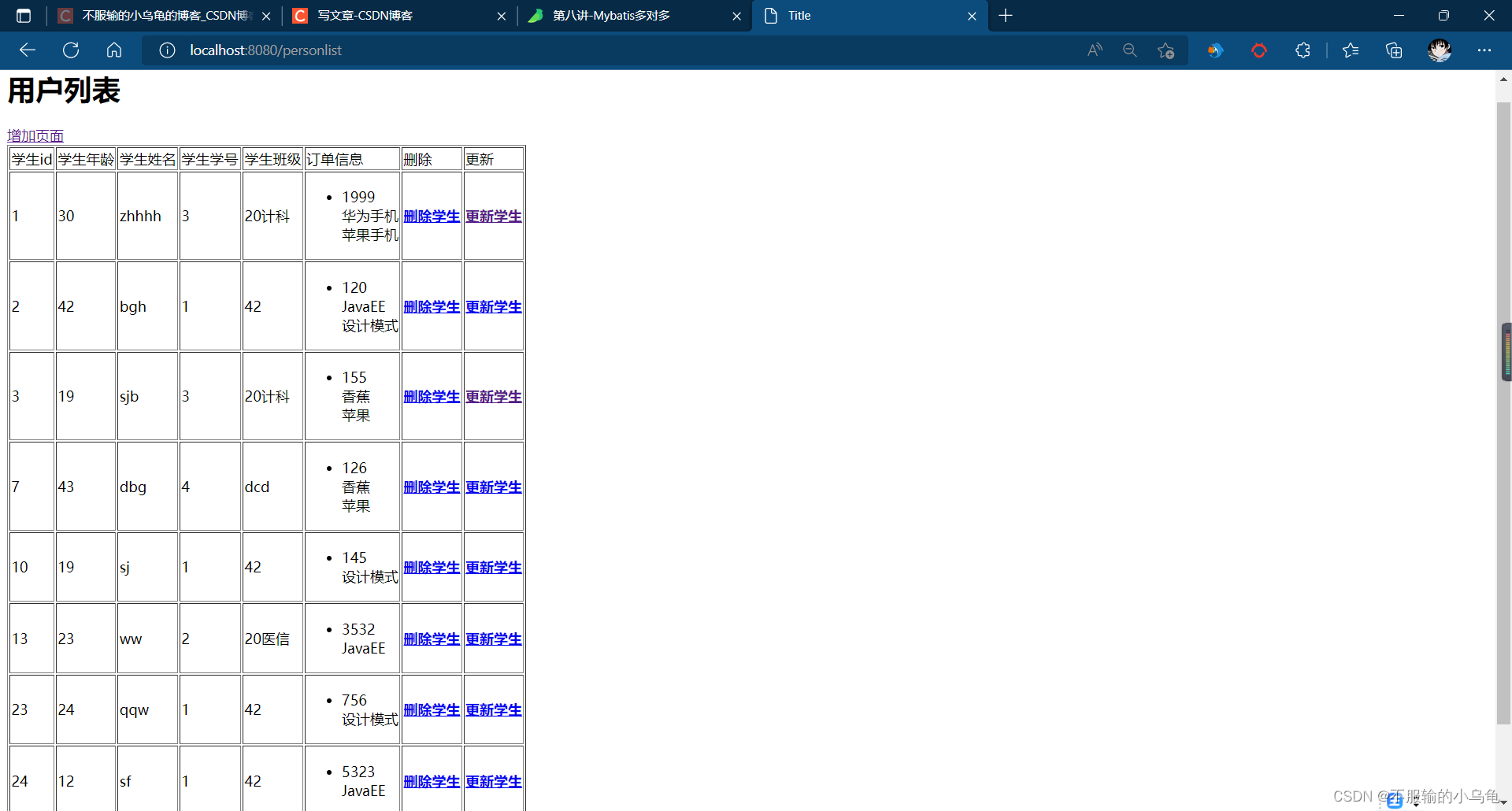This screenshot has height=811, width=1512.
Task: Click the 学生学号 column header
Action: [x=210, y=160]
